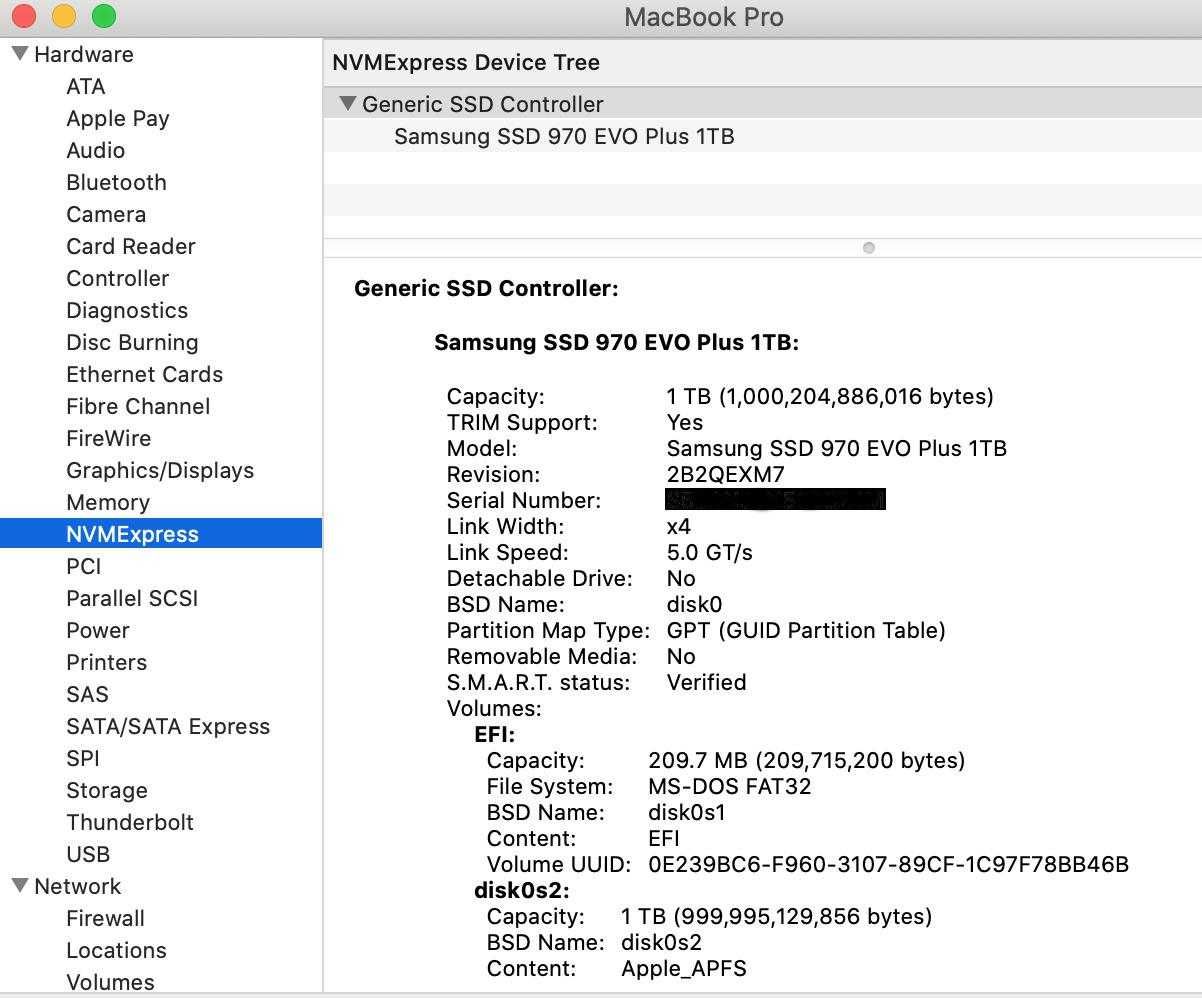Collapse the Network section triangle

tap(19, 886)
